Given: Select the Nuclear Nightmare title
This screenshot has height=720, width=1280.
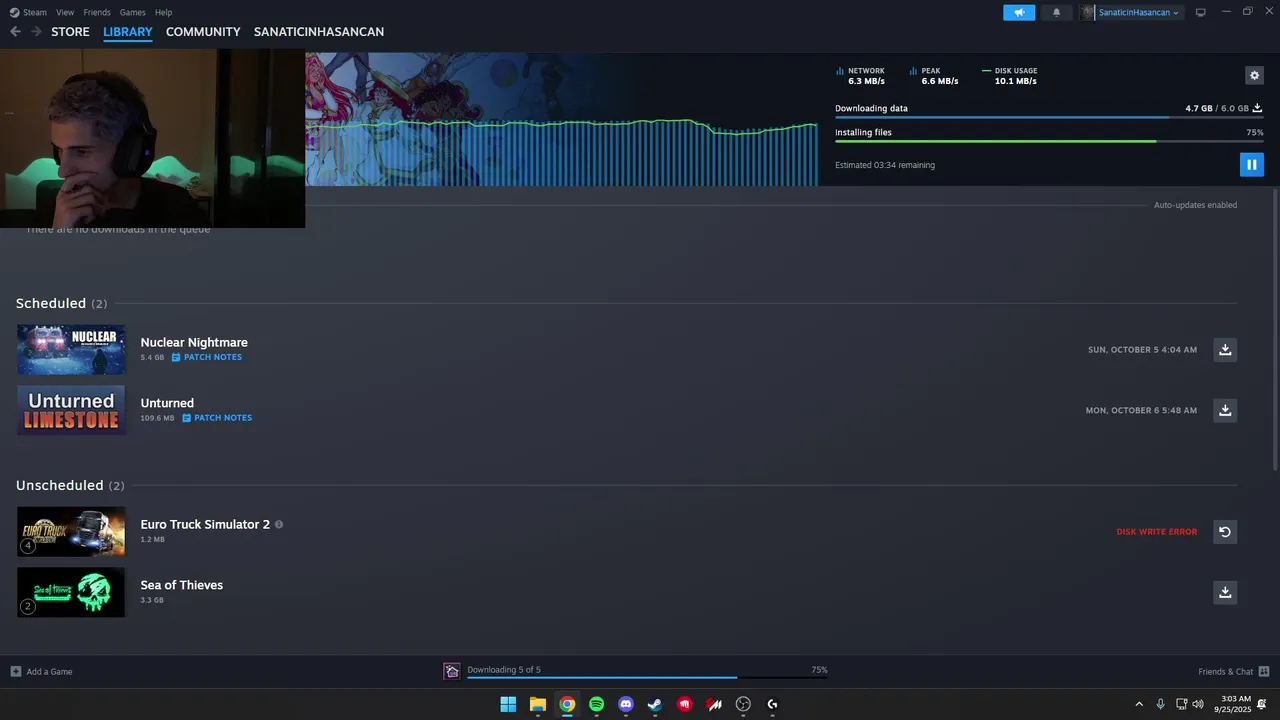Looking at the screenshot, I should [194, 343].
